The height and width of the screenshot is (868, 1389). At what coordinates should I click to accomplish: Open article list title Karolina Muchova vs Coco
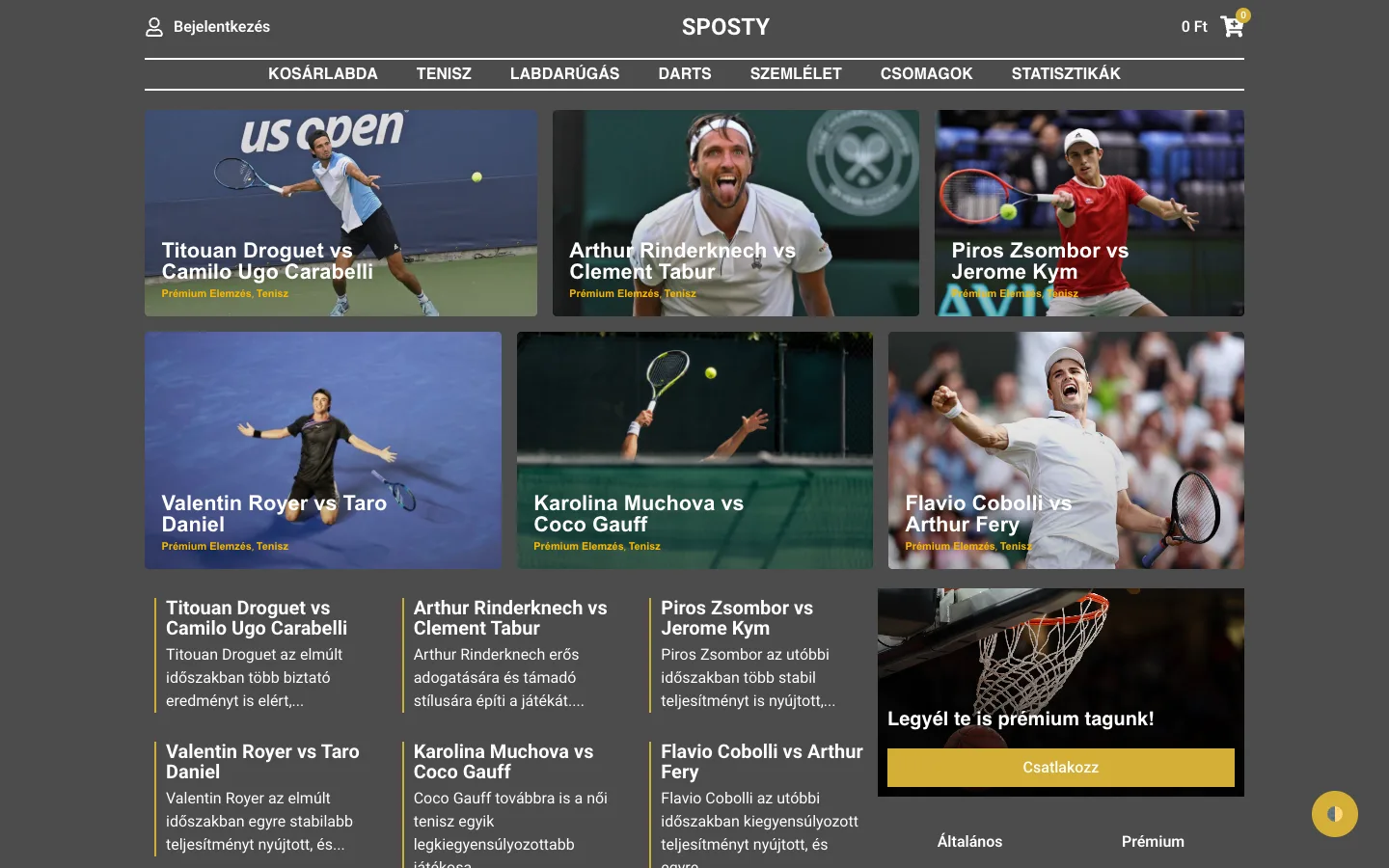[504, 762]
